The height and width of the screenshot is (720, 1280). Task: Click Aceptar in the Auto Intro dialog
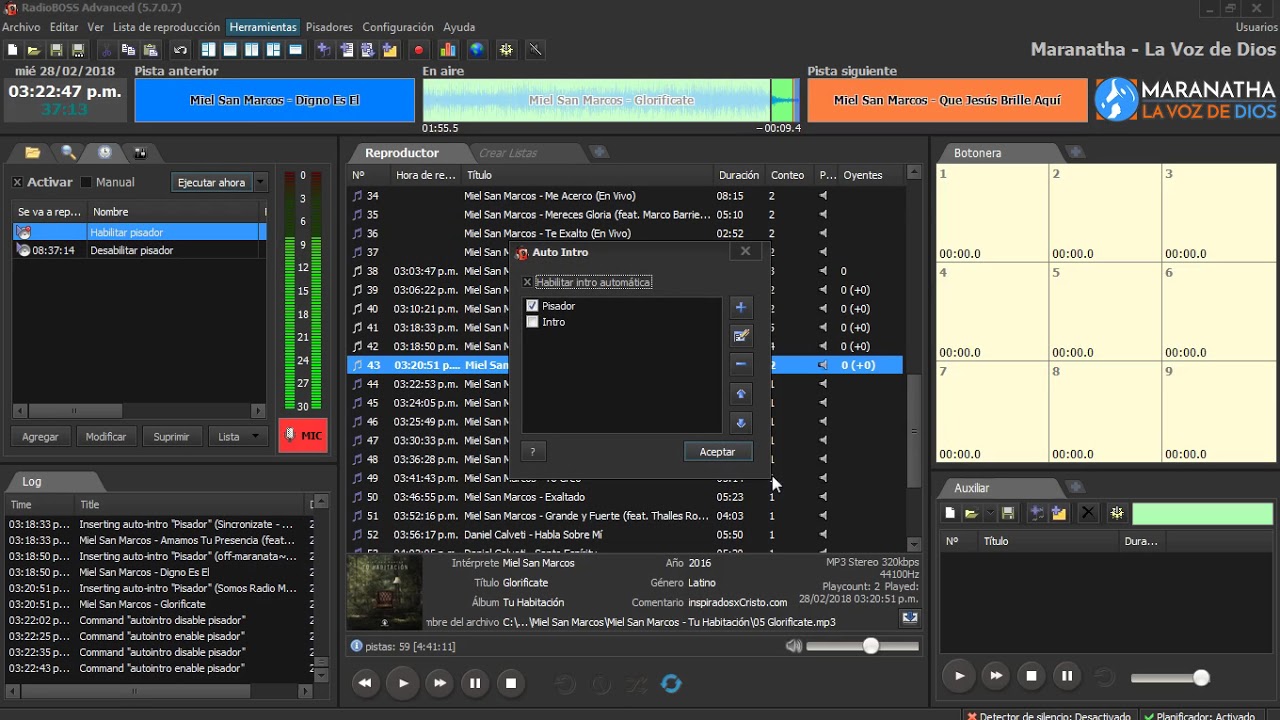[x=717, y=452]
